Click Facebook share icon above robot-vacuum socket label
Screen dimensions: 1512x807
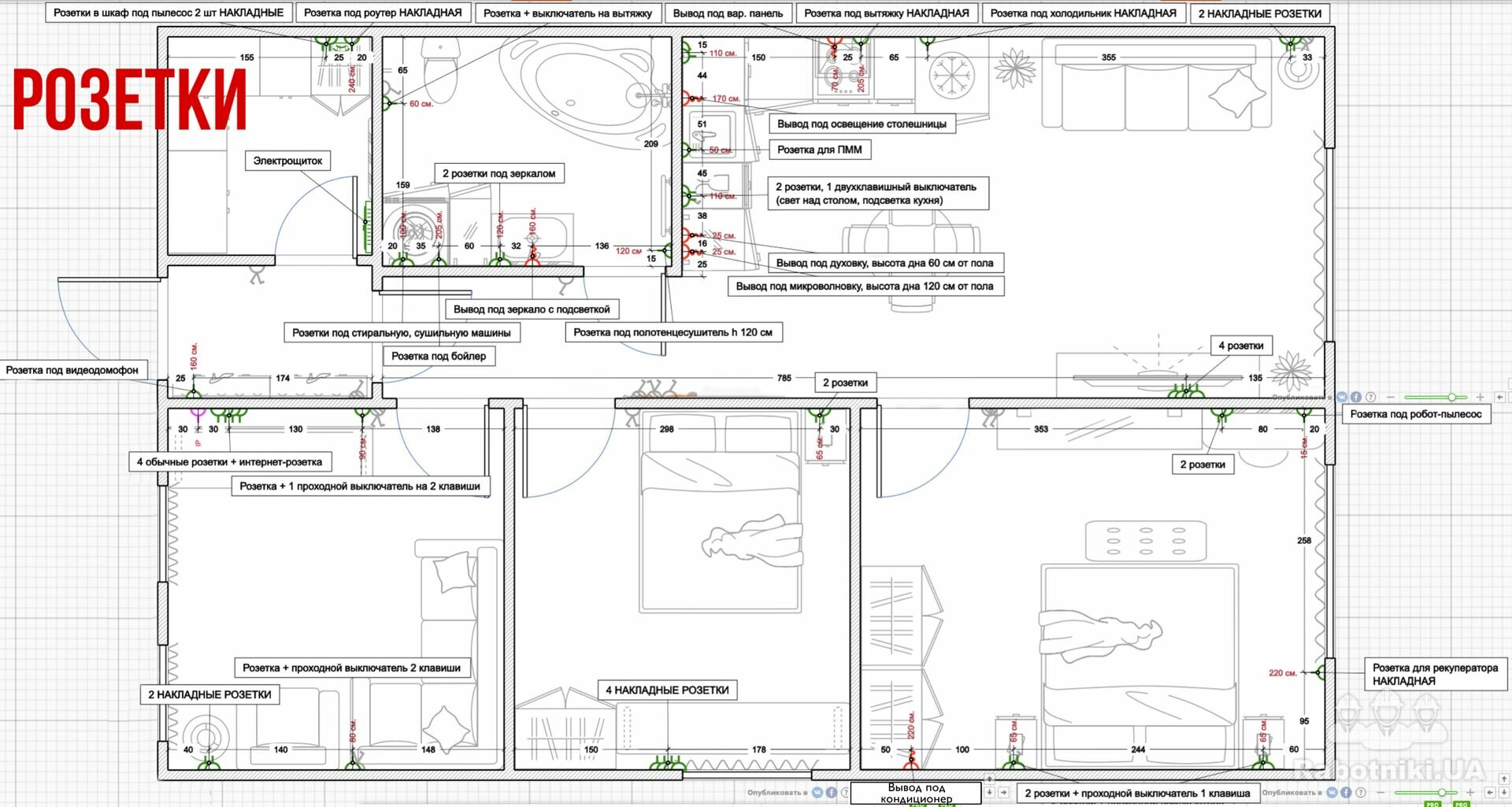click(1356, 398)
